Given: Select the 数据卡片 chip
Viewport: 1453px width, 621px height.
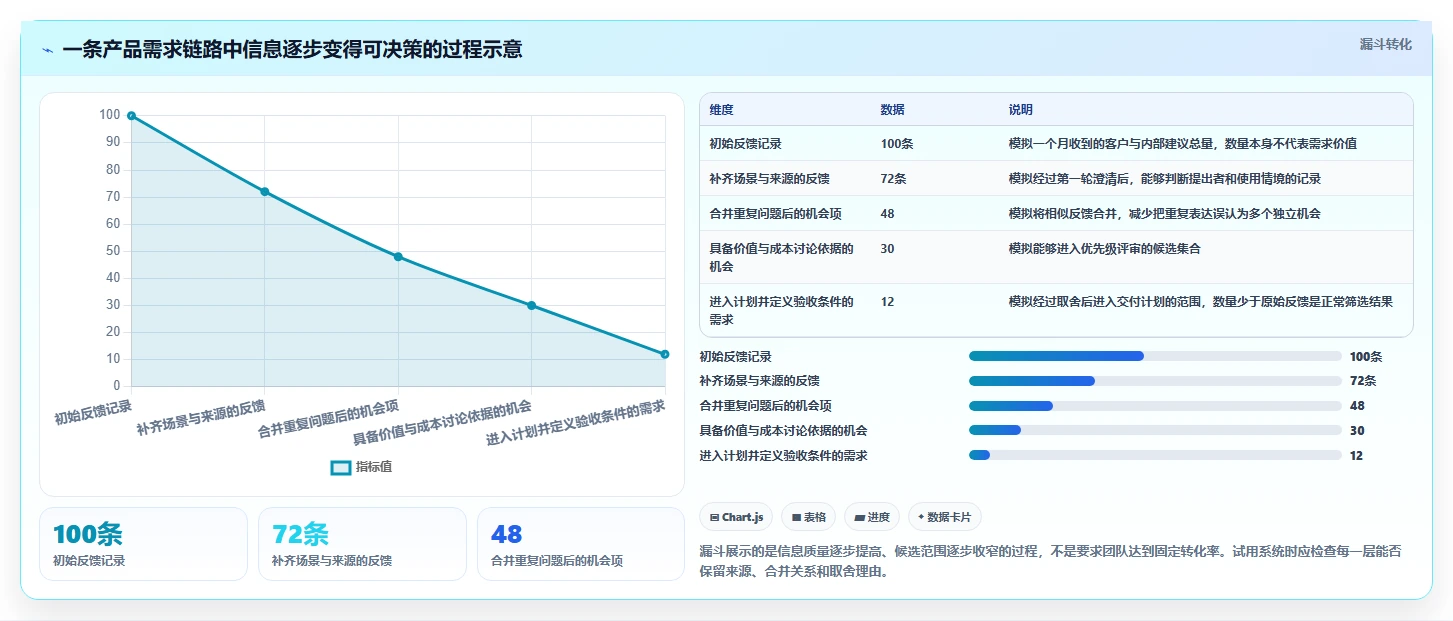Looking at the screenshot, I should (x=945, y=517).
